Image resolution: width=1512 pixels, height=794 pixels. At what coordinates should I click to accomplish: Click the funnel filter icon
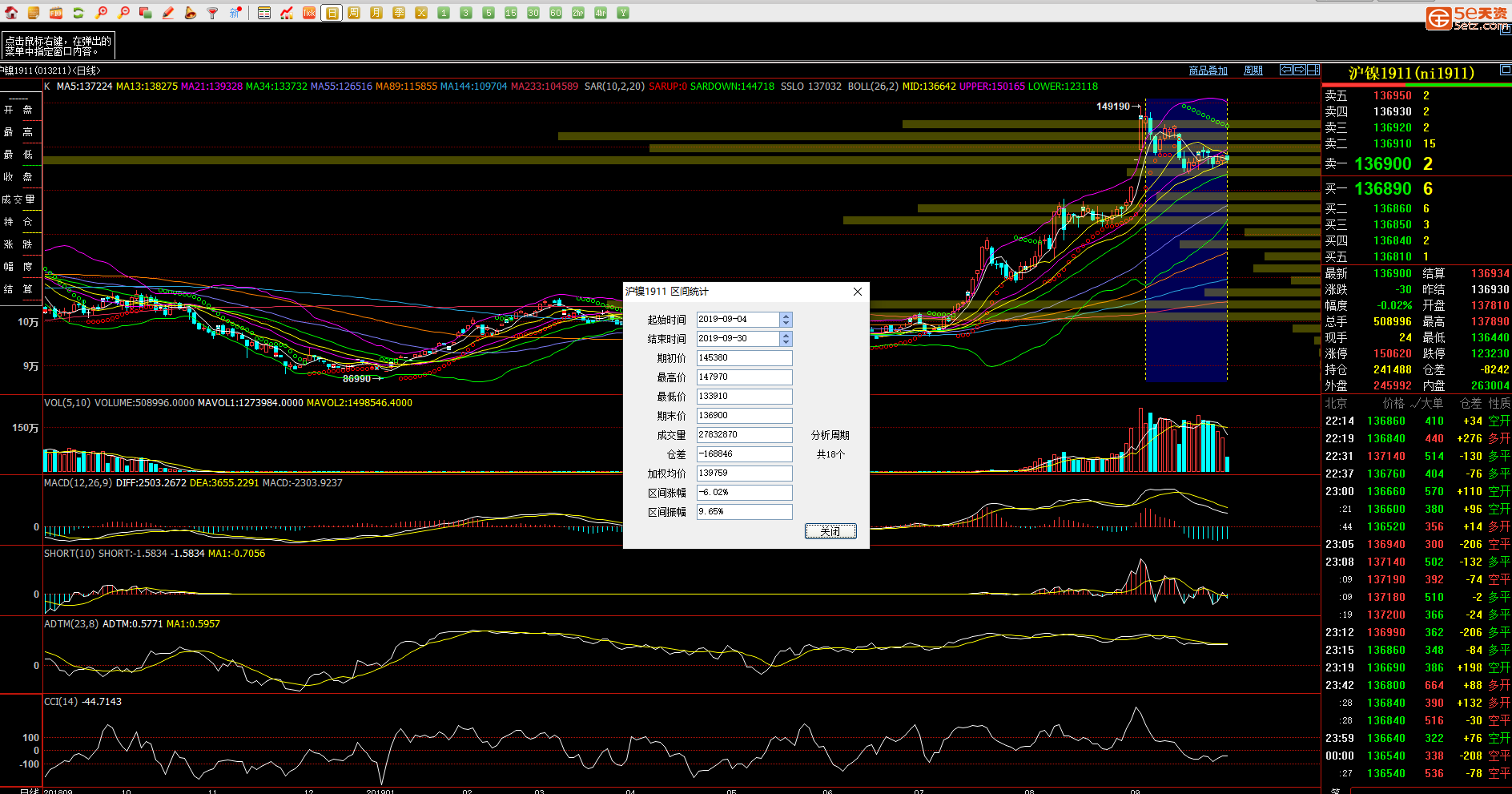(213, 13)
